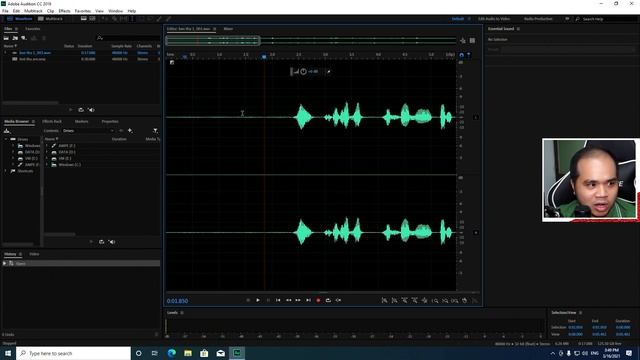Image resolution: width=640 pixels, height=360 pixels.
Task: Collapse the Drives tree node in Media Browser
Action: click(6, 139)
